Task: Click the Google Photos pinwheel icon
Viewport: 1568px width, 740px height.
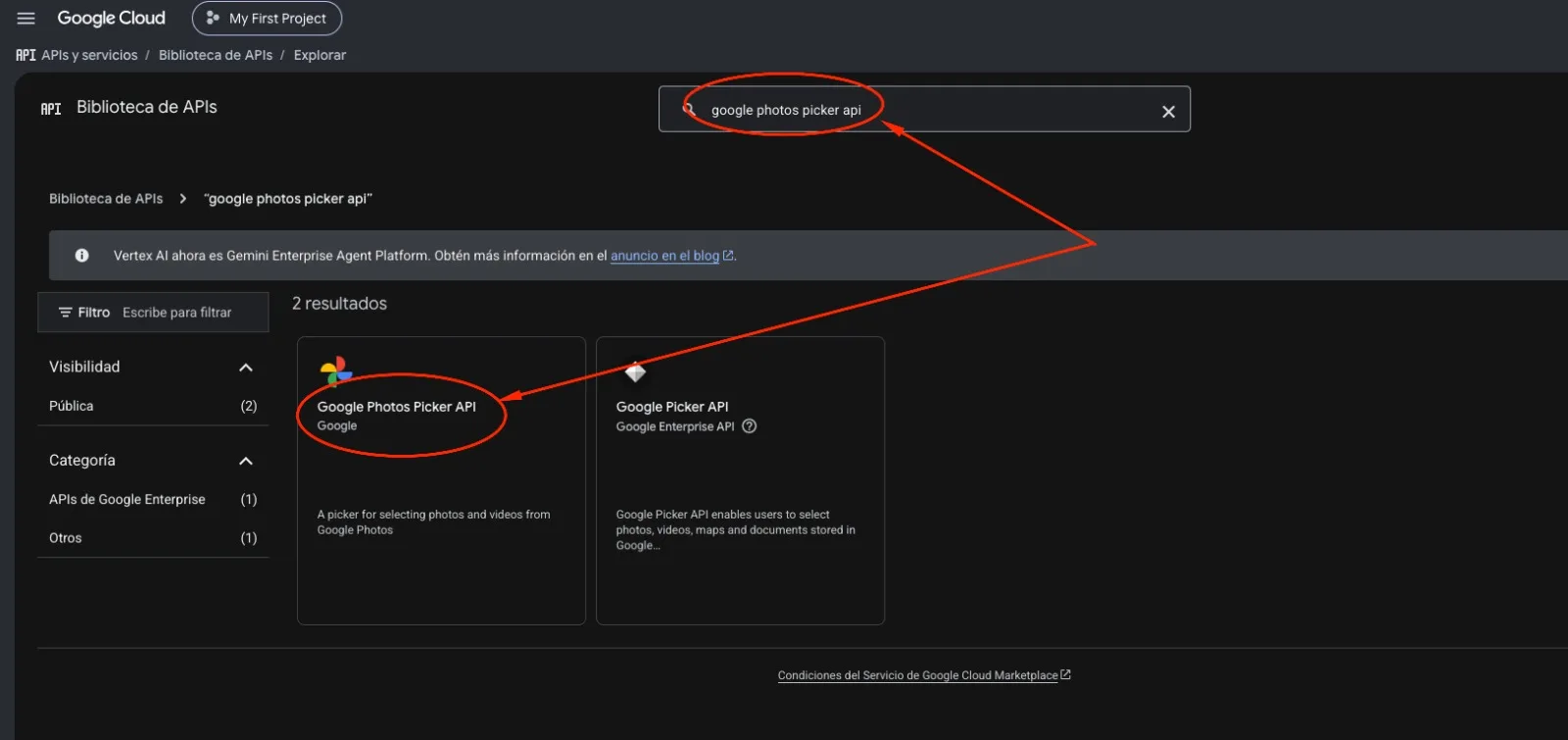Action: point(336,371)
